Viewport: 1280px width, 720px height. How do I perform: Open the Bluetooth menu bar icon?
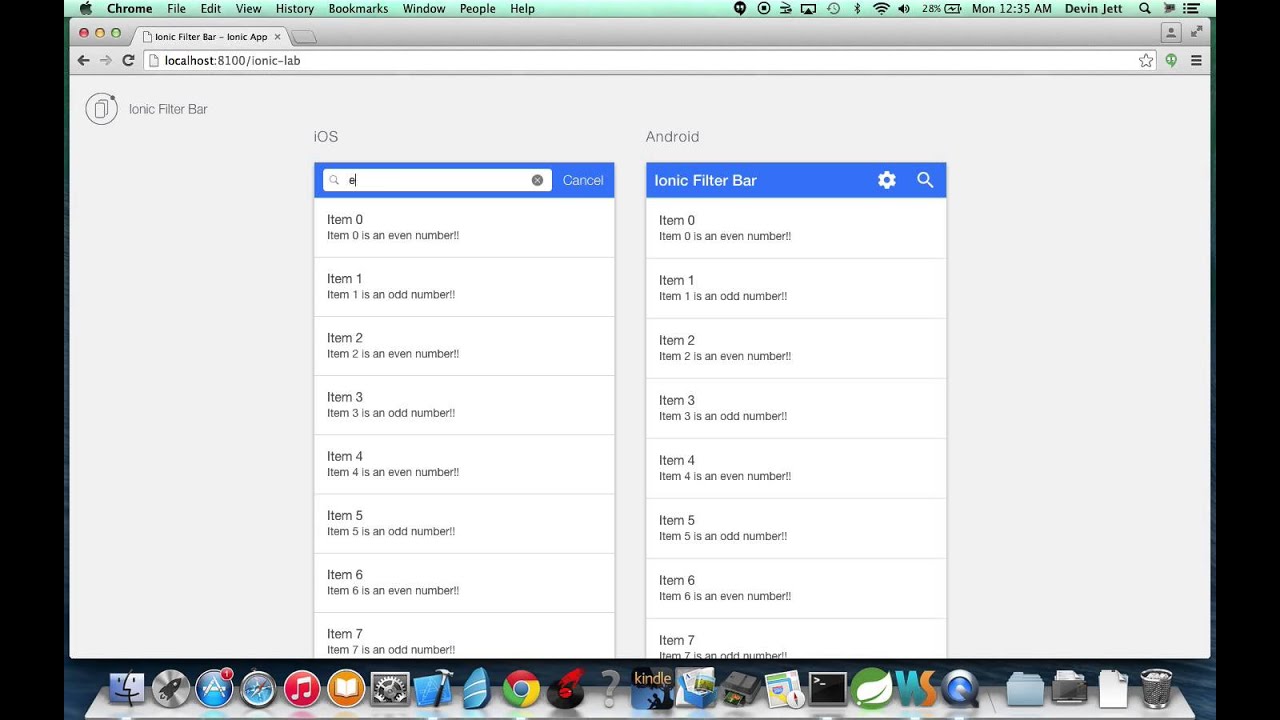[857, 8]
